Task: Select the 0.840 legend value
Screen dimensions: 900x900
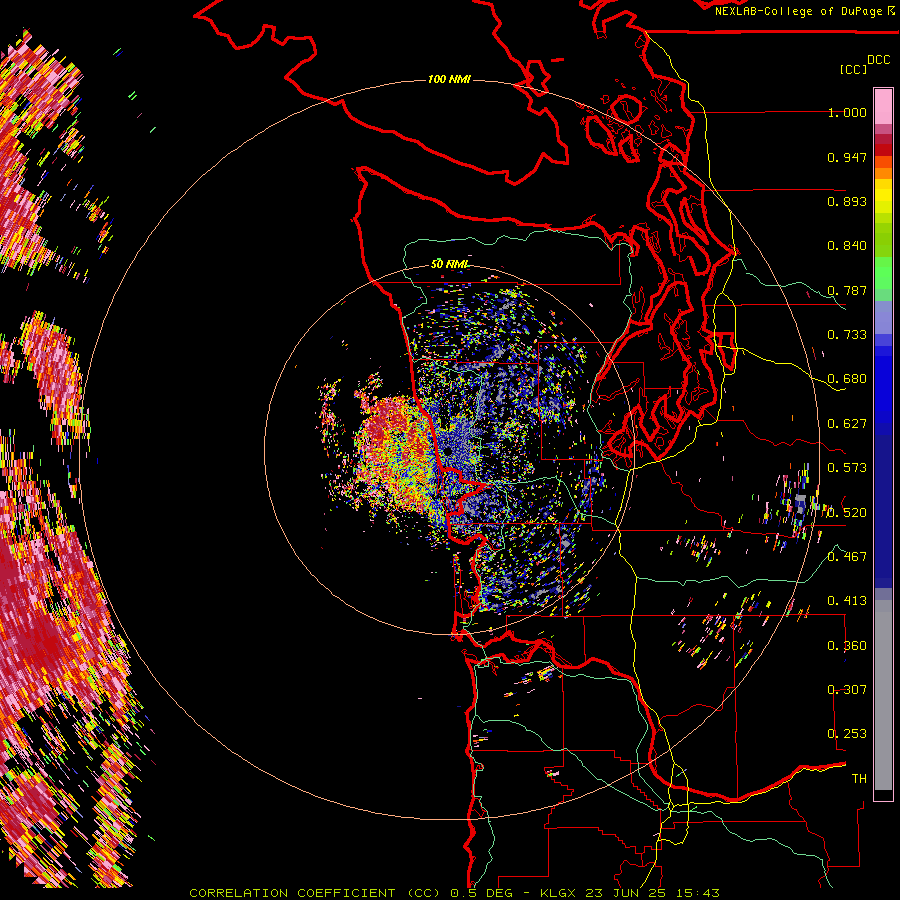Action: click(x=847, y=246)
